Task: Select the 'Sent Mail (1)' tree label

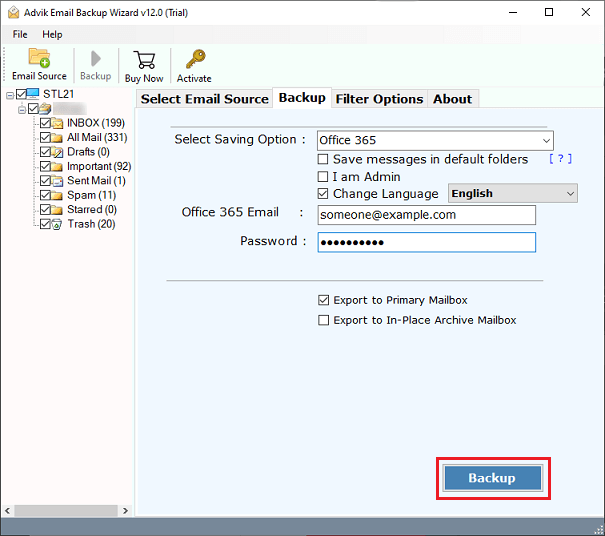Action: point(96,181)
